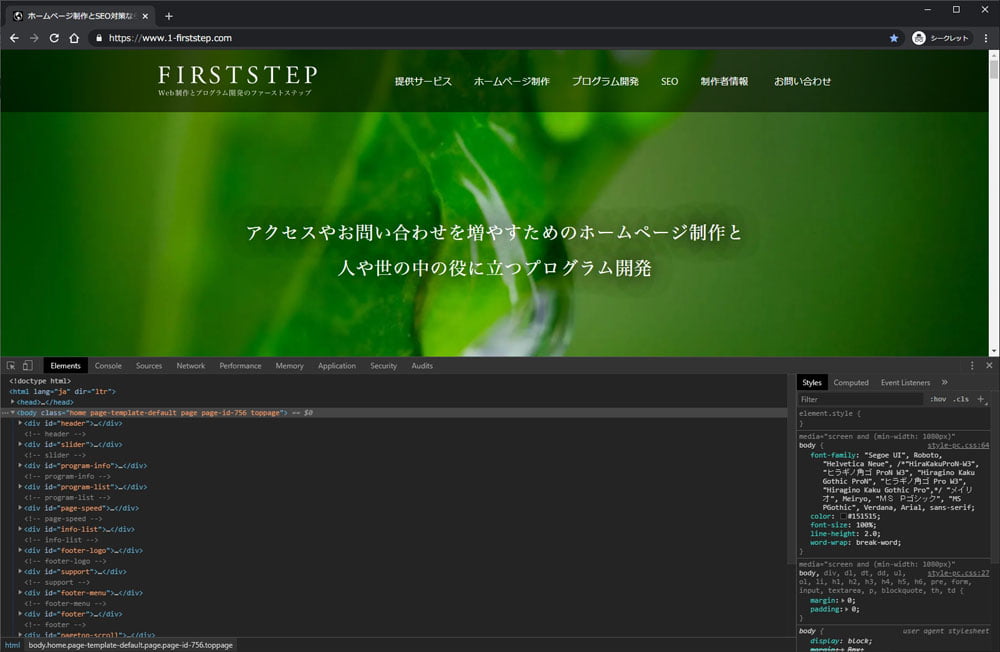Open the Application tab
Viewport: 1000px width, 652px height.
coord(337,366)
